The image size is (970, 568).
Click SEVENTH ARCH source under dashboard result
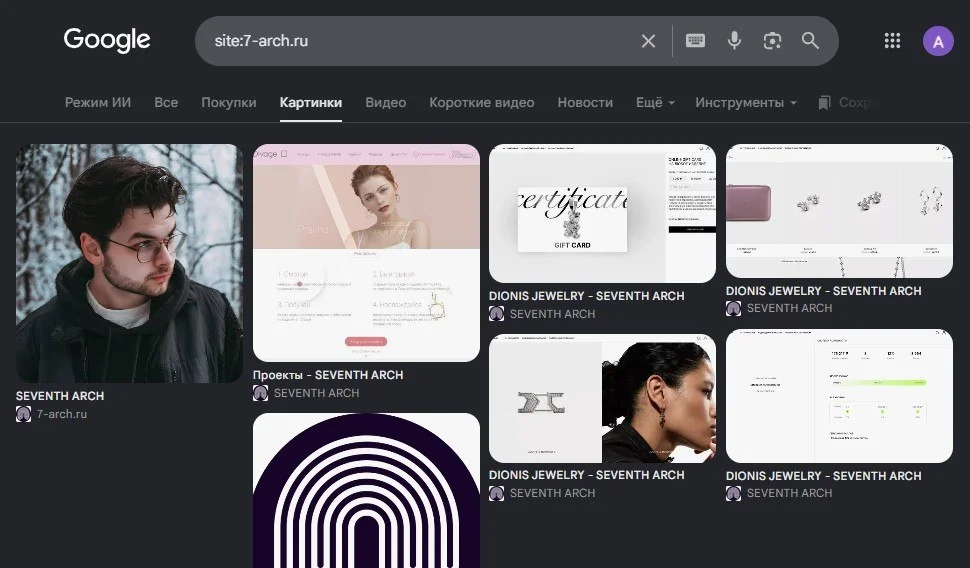789,493
